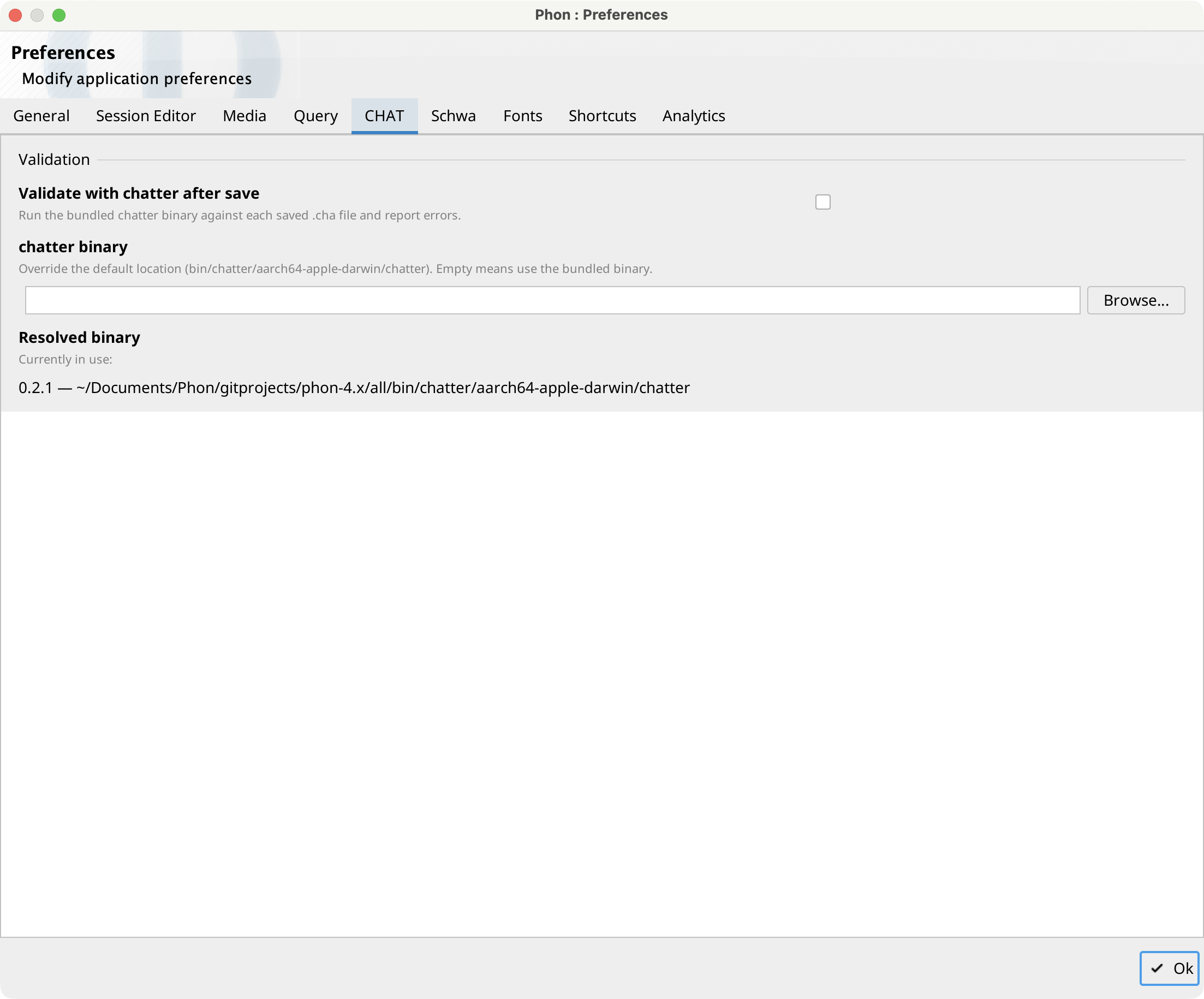Switch to the Session Editor tab
The image size is (1204, 999).
click(146, 116)
